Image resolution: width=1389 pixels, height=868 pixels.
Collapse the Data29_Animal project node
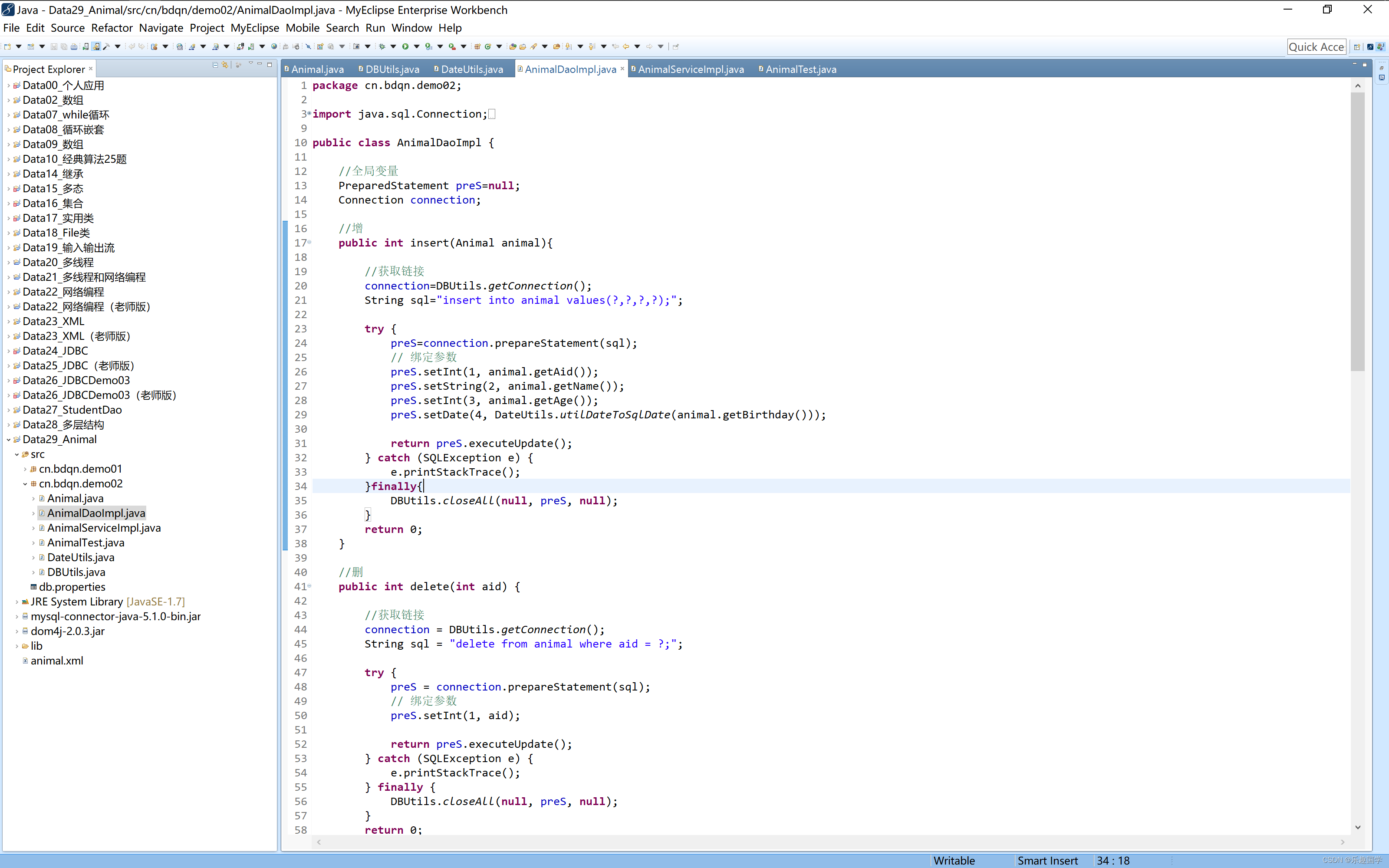pyautogui.click(x=9, y=440)
